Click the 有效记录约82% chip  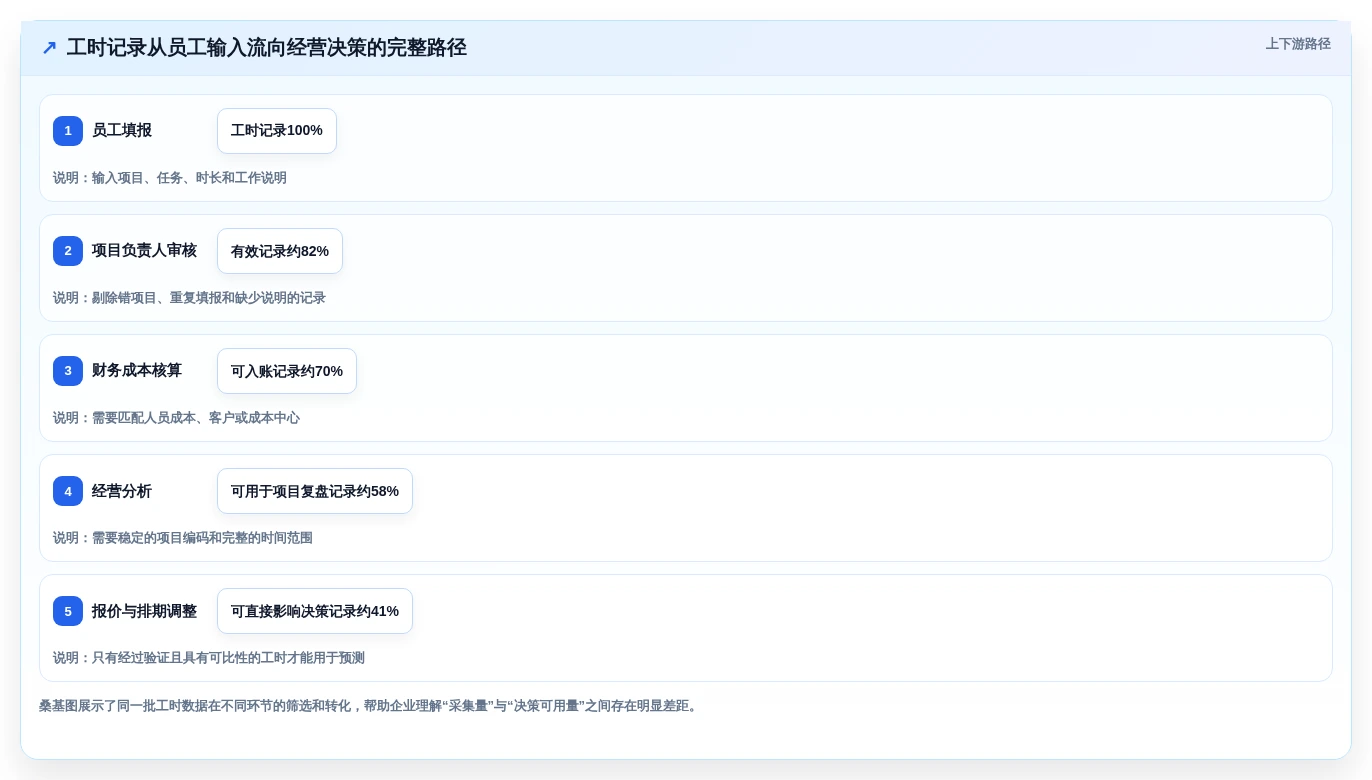[280, 251]
